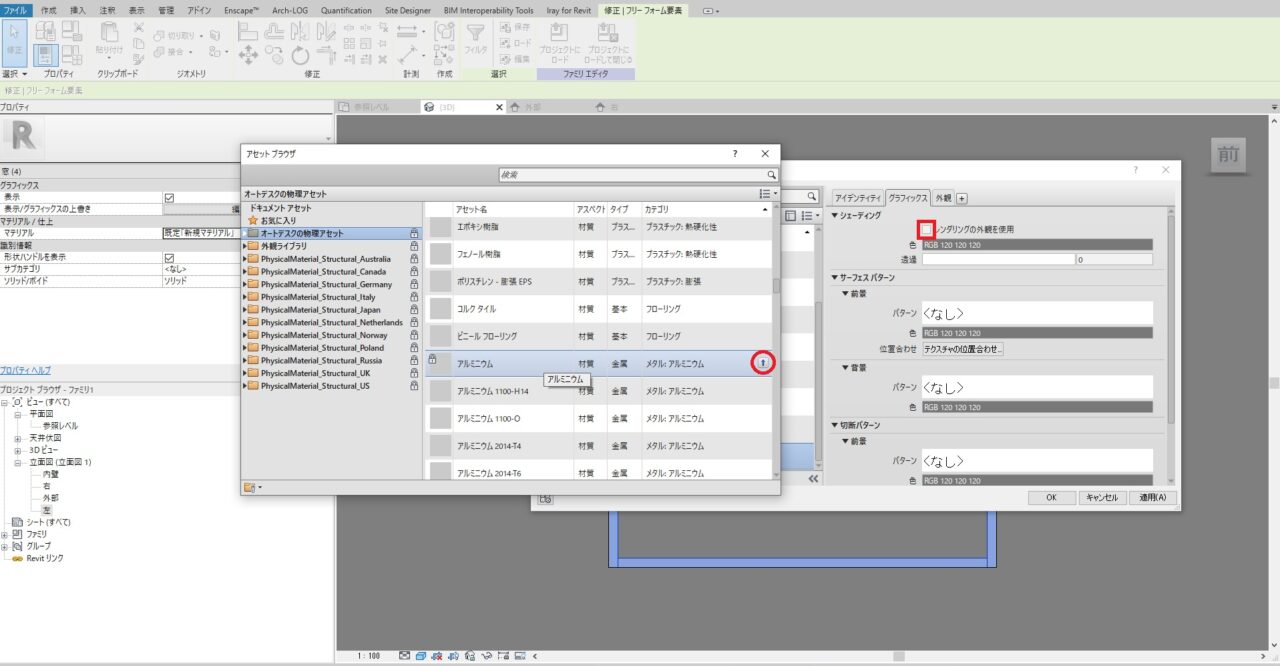Screen dimensions: 1280x666
Task: Click the add asset plus button beside 外観 tab
Action: (962, 197)
